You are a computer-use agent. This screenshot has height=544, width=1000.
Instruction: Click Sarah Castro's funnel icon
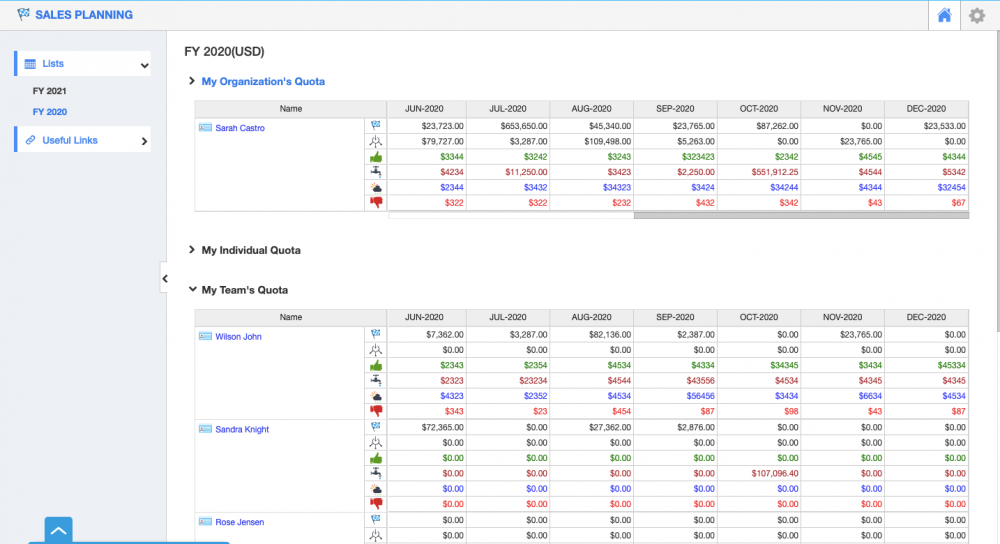coord(376,142)
